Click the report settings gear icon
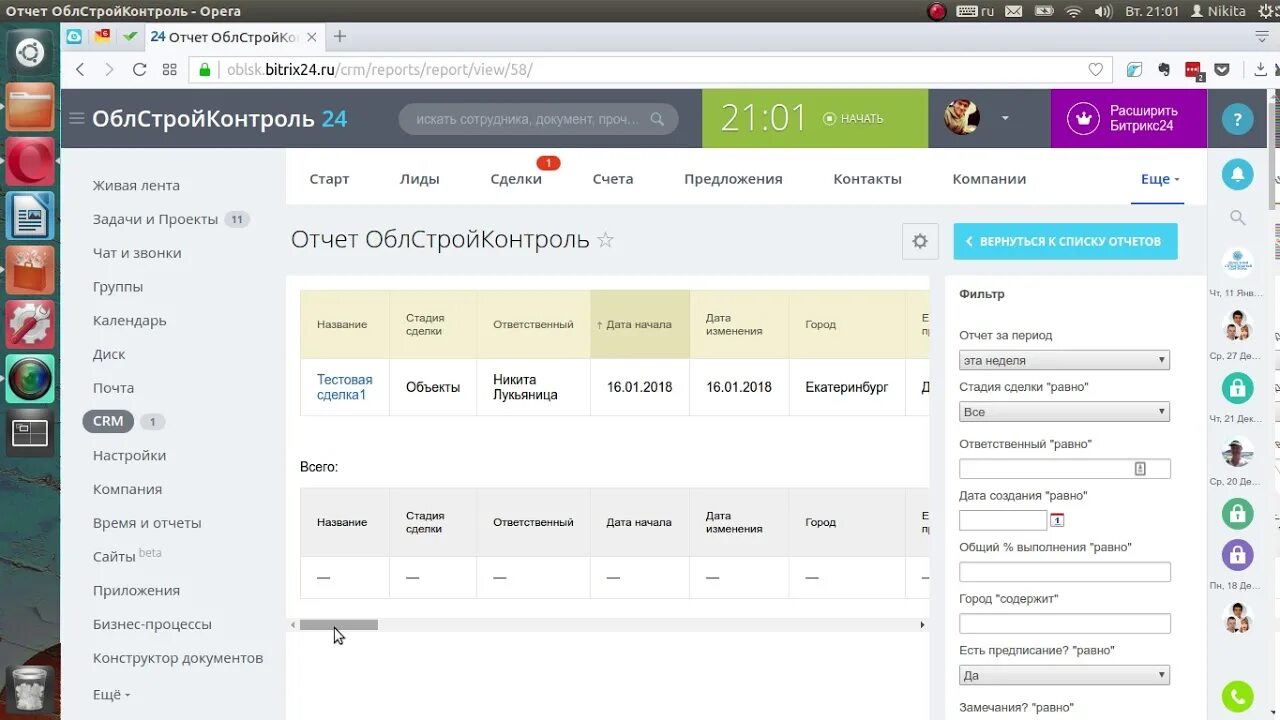Image resolution: width=1280 pixels, height=720 pixels. pos(920,241)
